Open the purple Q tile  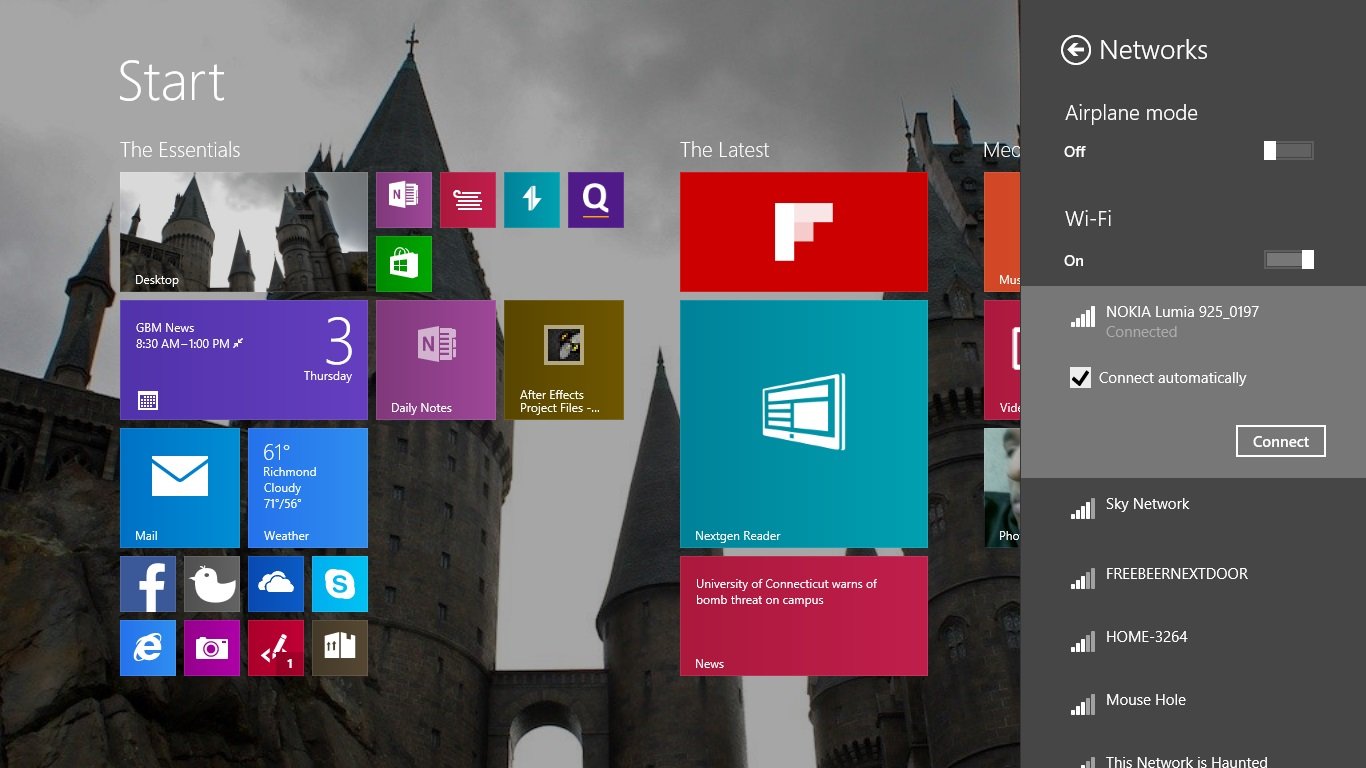pos(596,200)
